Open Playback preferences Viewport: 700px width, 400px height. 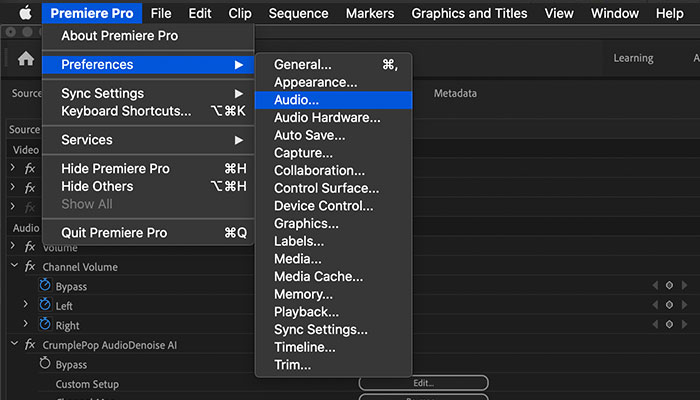coord(333,312)
